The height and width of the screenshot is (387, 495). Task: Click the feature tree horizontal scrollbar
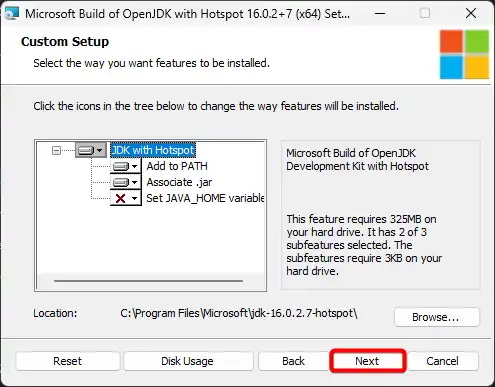pyautogui.click(x=148, y=281)
